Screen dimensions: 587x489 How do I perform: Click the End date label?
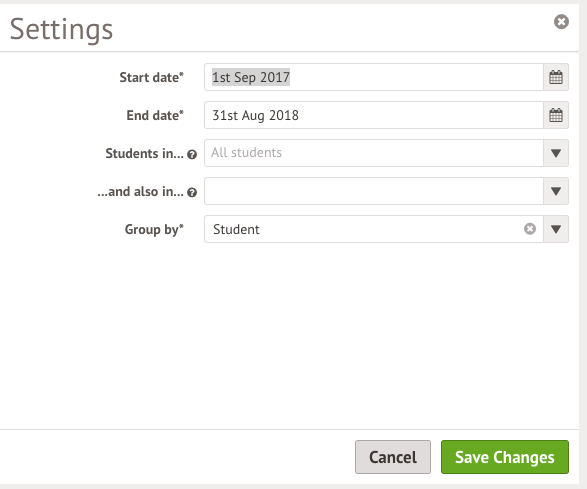[x=155, y=115]
